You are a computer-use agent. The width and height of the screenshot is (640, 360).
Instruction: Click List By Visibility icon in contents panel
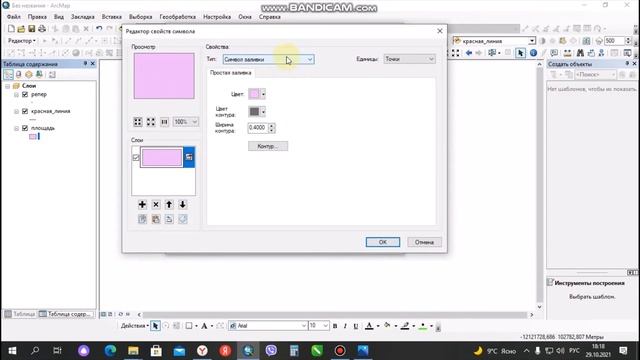tap(29, 74)
